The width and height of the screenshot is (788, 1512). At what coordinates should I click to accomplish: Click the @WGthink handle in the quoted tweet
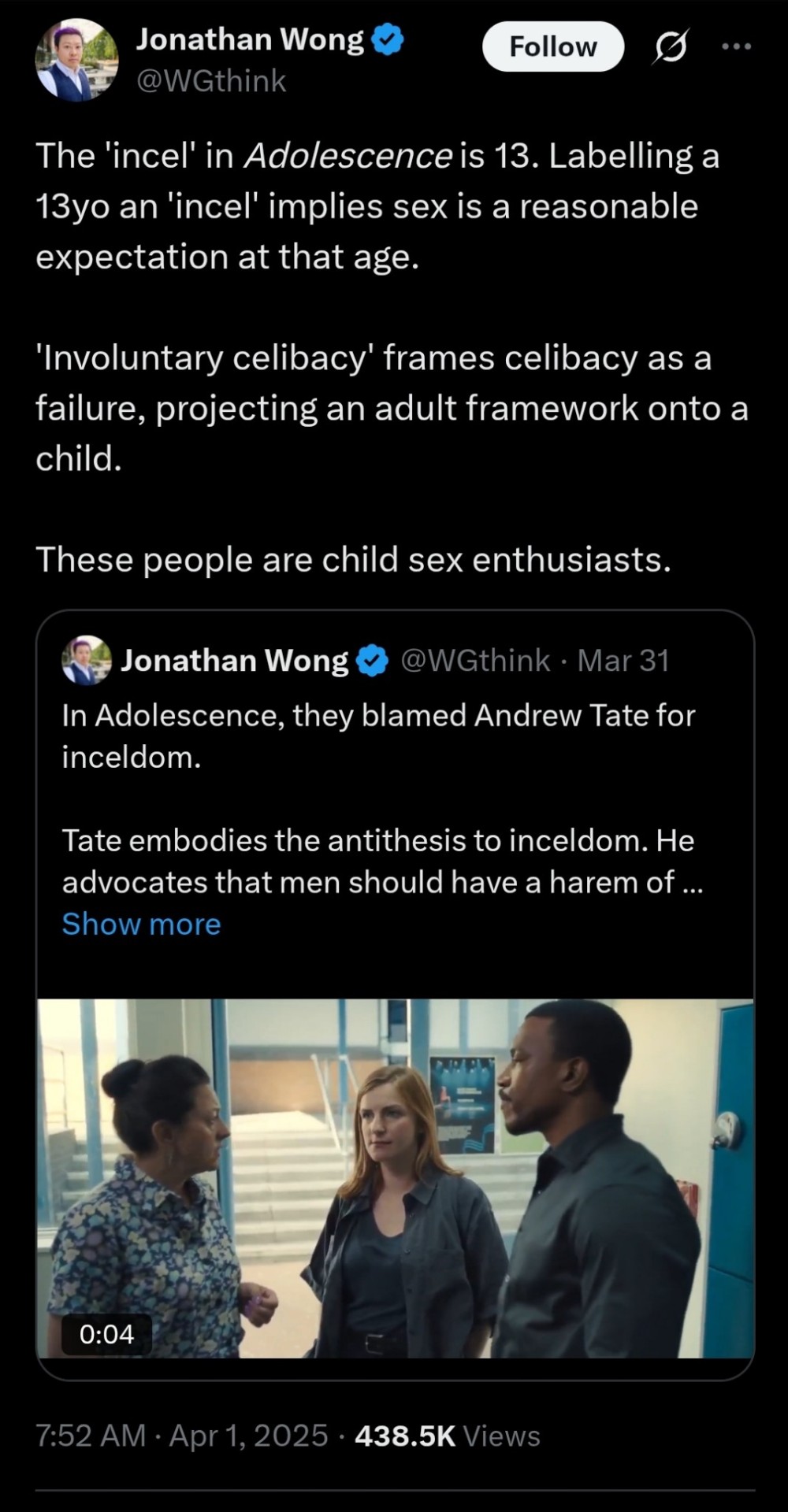point(475,661)
